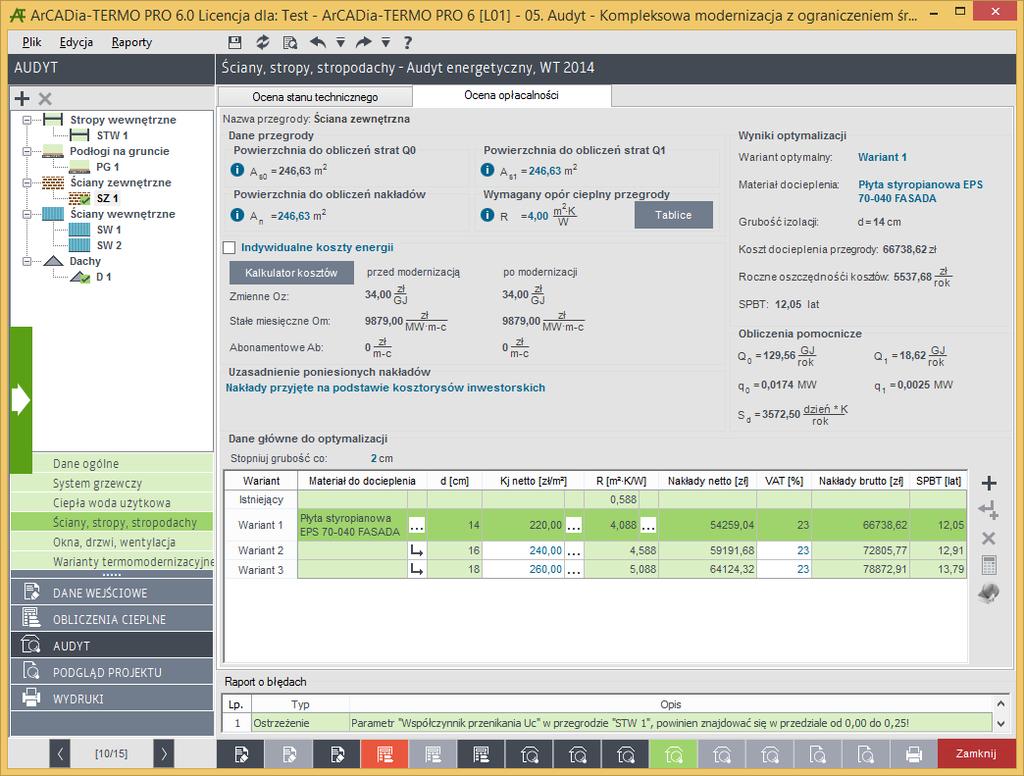Open the WYDRUKI section
The width and height of the screenshot is (1024, 776).
[x=112, y=699]
